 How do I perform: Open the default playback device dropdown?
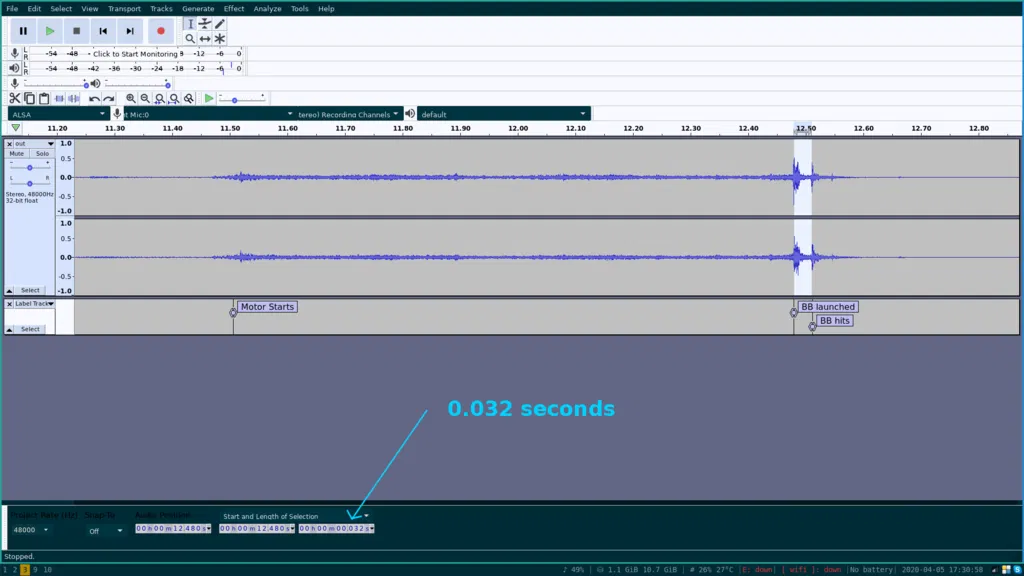[503, 114]
